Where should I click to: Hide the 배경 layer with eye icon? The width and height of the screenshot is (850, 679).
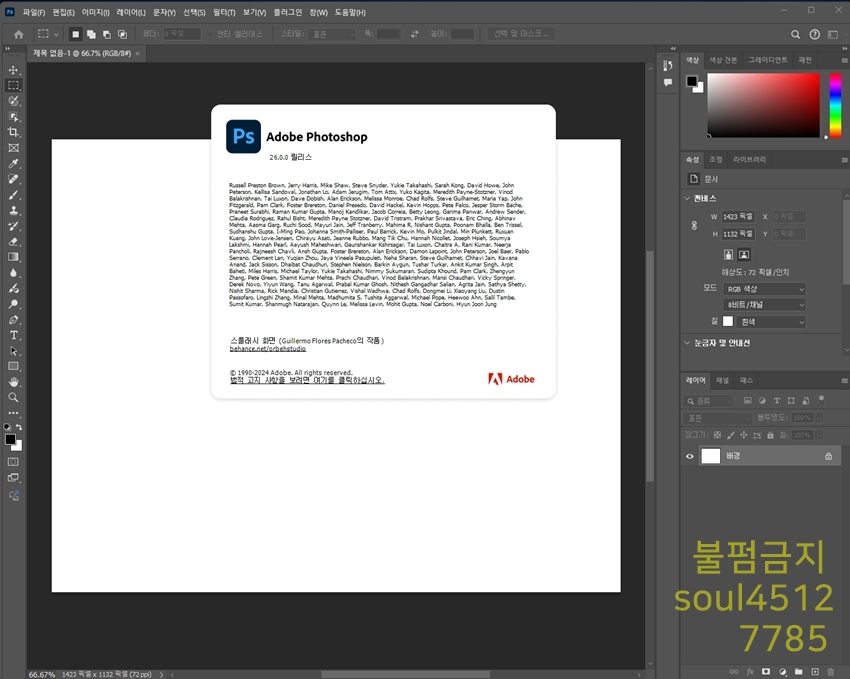pos(690,456)
